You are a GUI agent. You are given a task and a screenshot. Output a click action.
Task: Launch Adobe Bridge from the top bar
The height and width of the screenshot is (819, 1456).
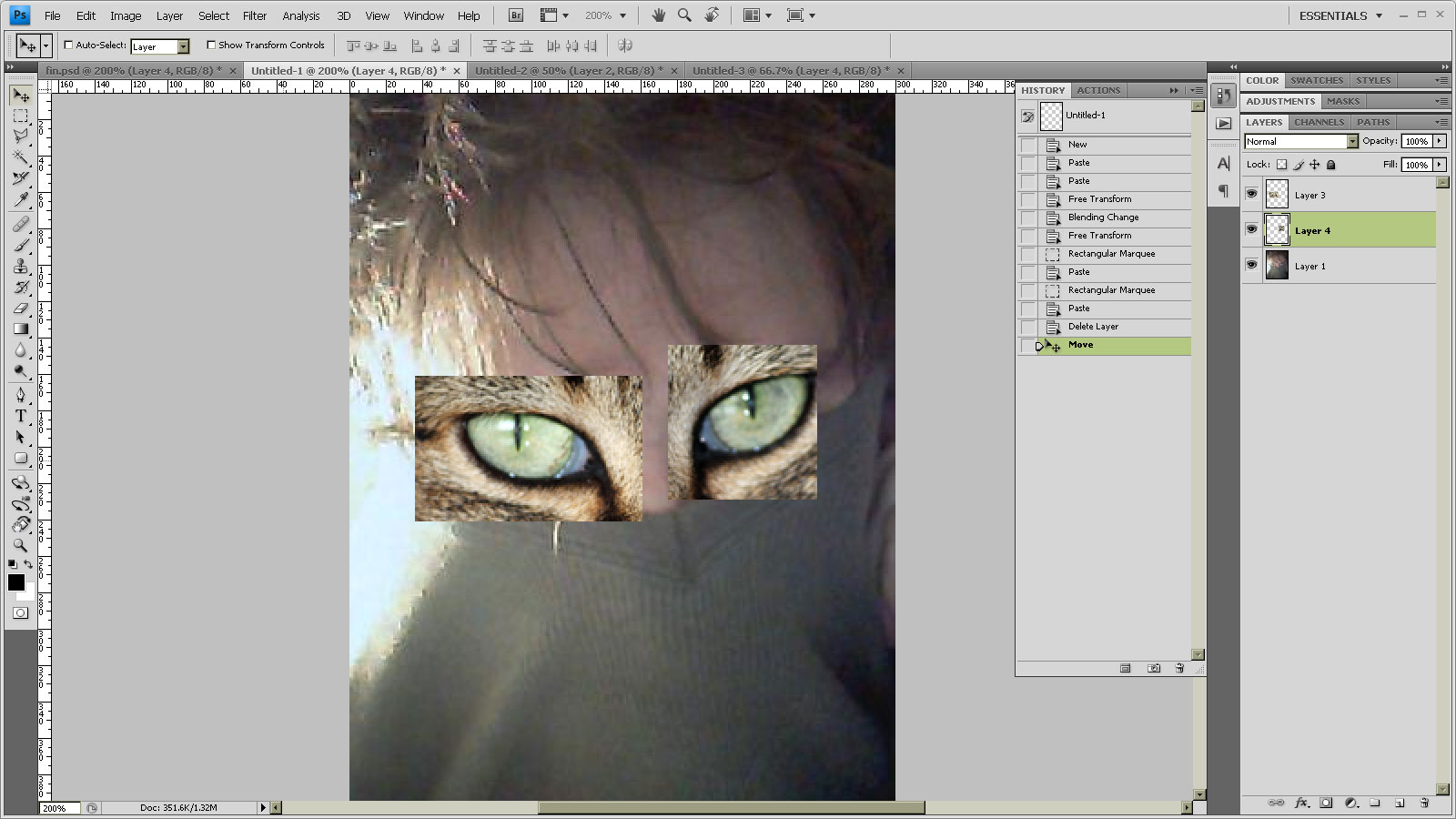click(516, 15)
